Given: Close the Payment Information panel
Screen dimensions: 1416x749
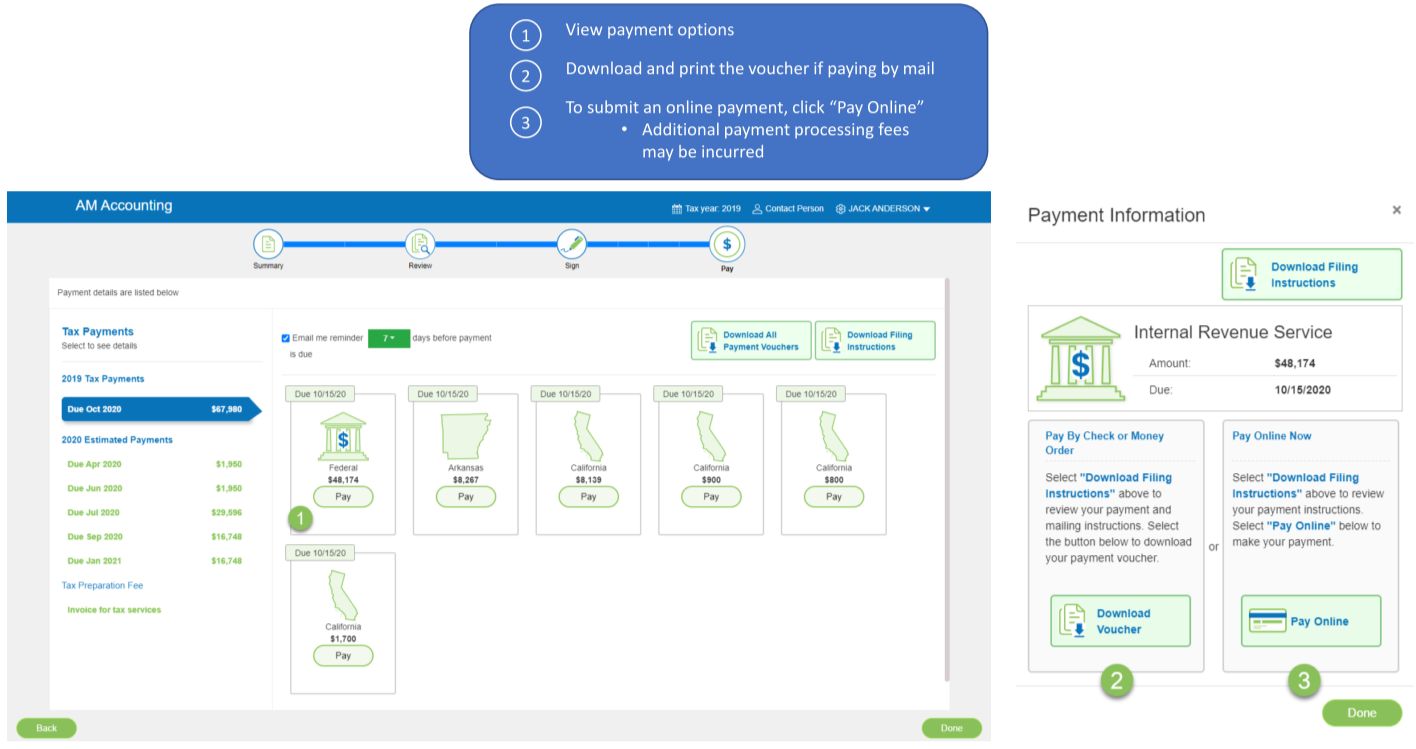Looking at the screenshot, I should coord(1396,210).
